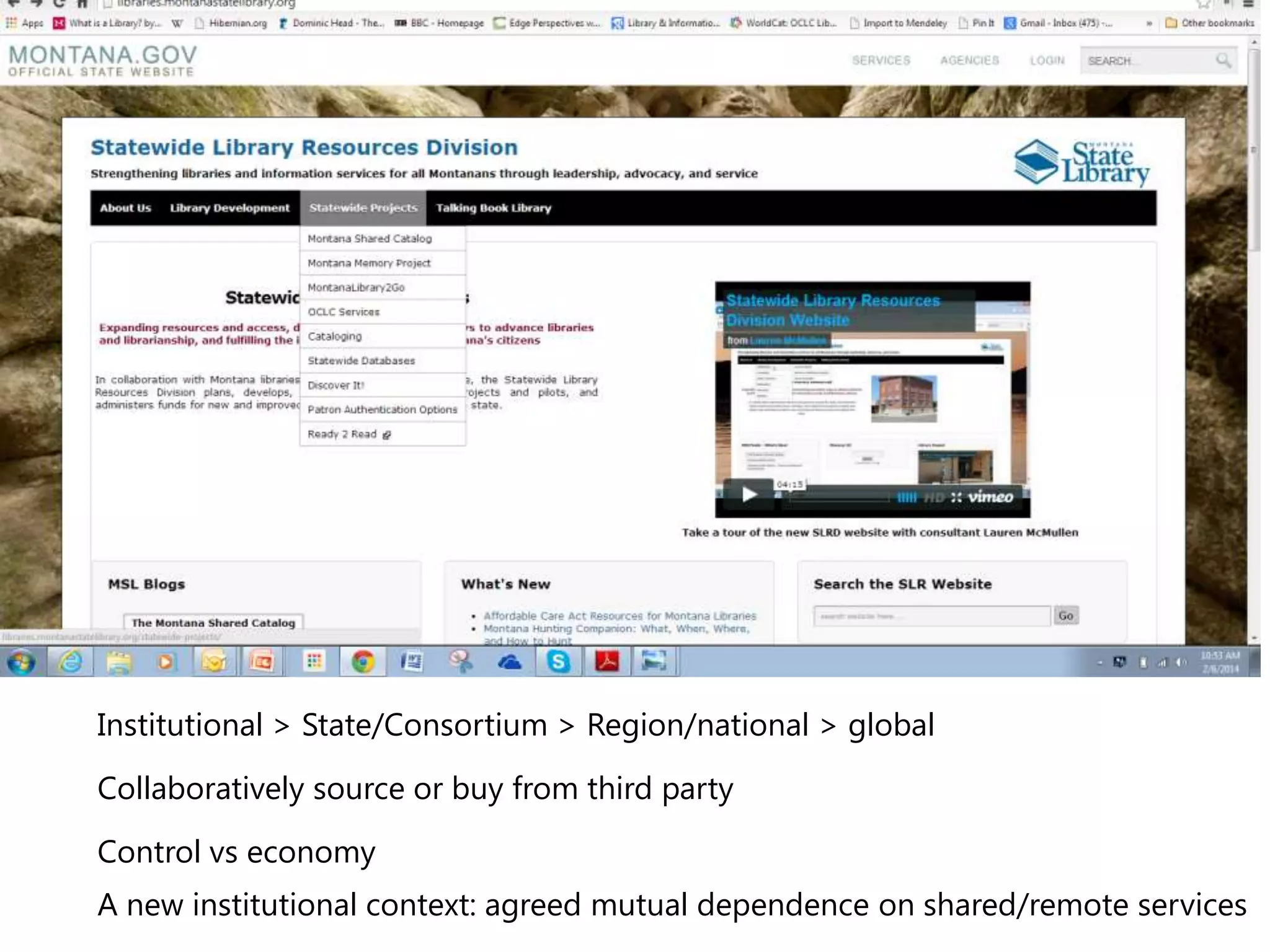This screenshot has width=1270, height=952.
Task: Select Statewide Databases menu entry
Action: click(x=383, y=361)
